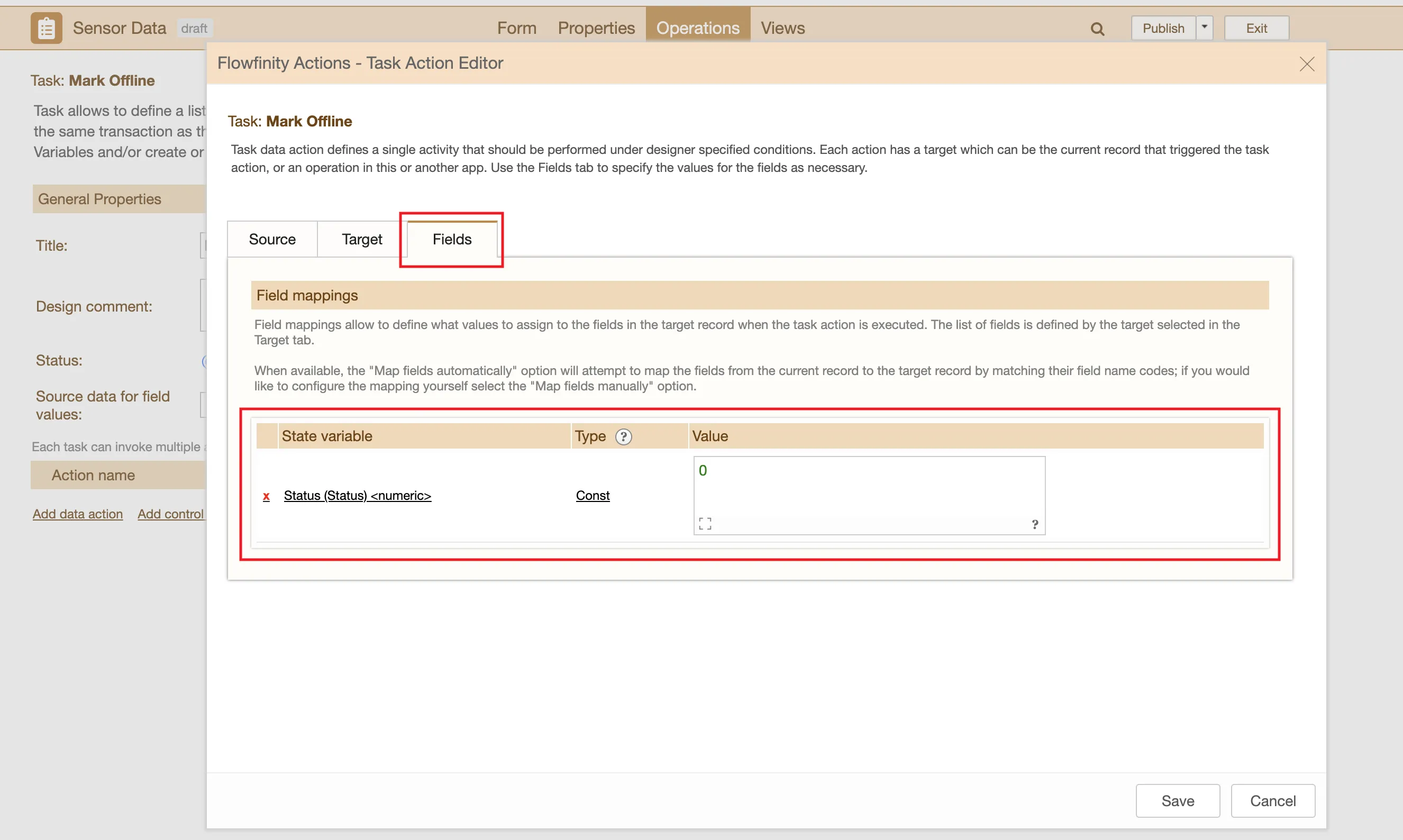Open the Publish dropdown arrow
This screenshot has width=1403, height=840.
[x=1204, y=28]
